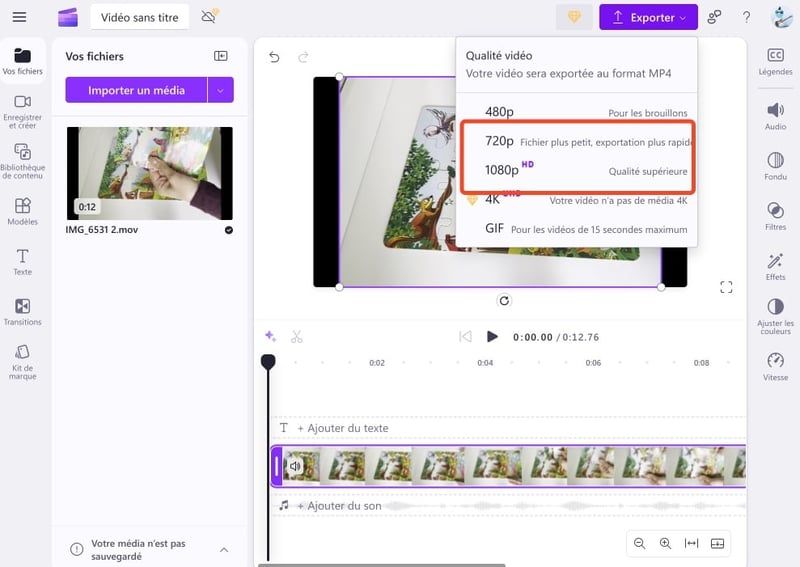Open Ajuster les couleurs panel

[775, 315]
